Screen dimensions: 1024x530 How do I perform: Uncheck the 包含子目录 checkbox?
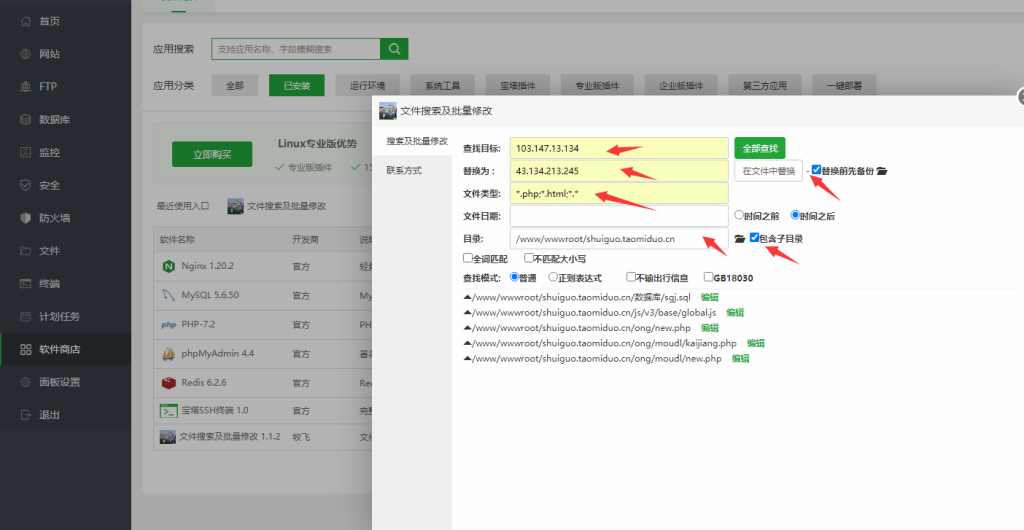(754, 238)
